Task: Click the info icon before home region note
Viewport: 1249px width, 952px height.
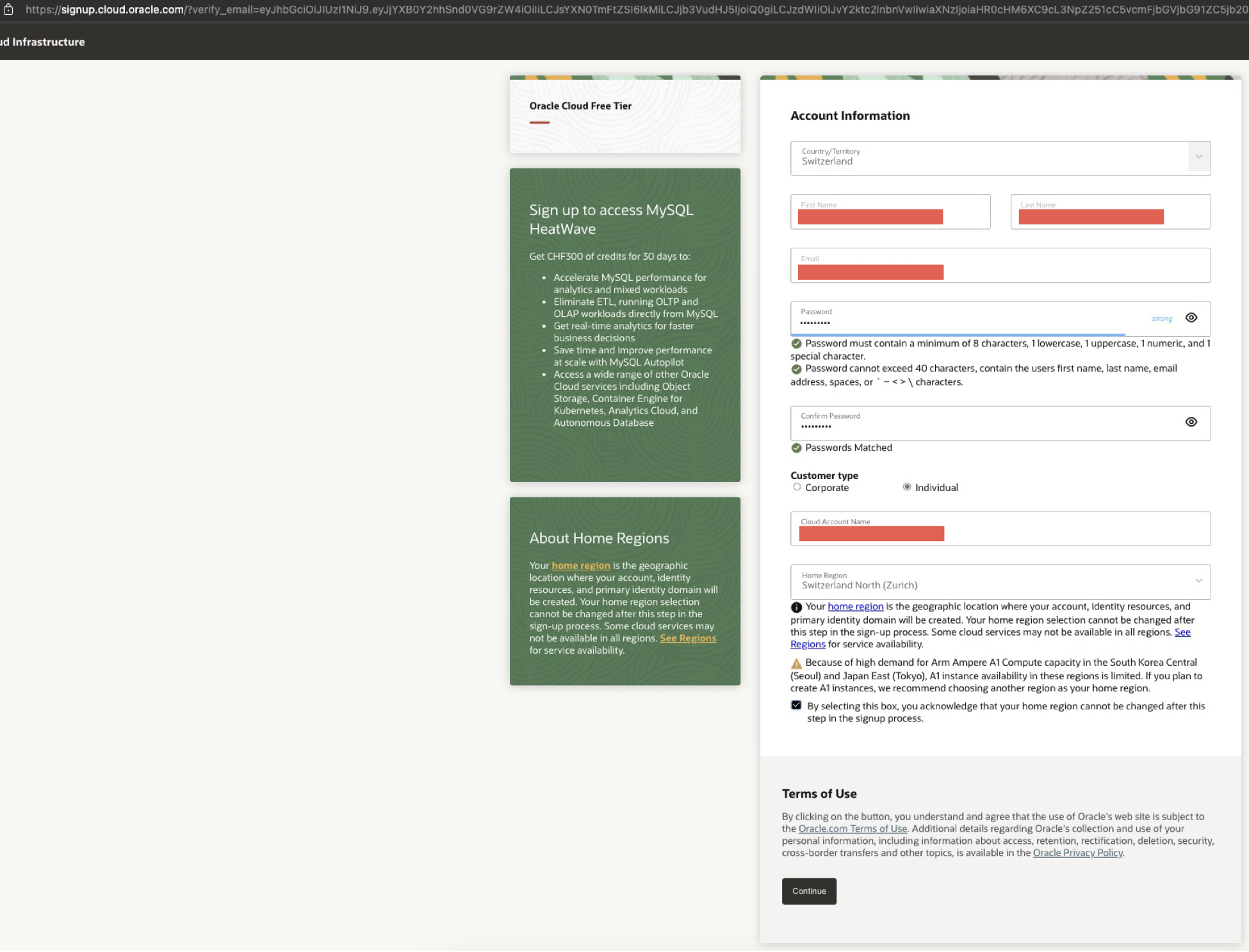Action: click(x=796, y=607)
